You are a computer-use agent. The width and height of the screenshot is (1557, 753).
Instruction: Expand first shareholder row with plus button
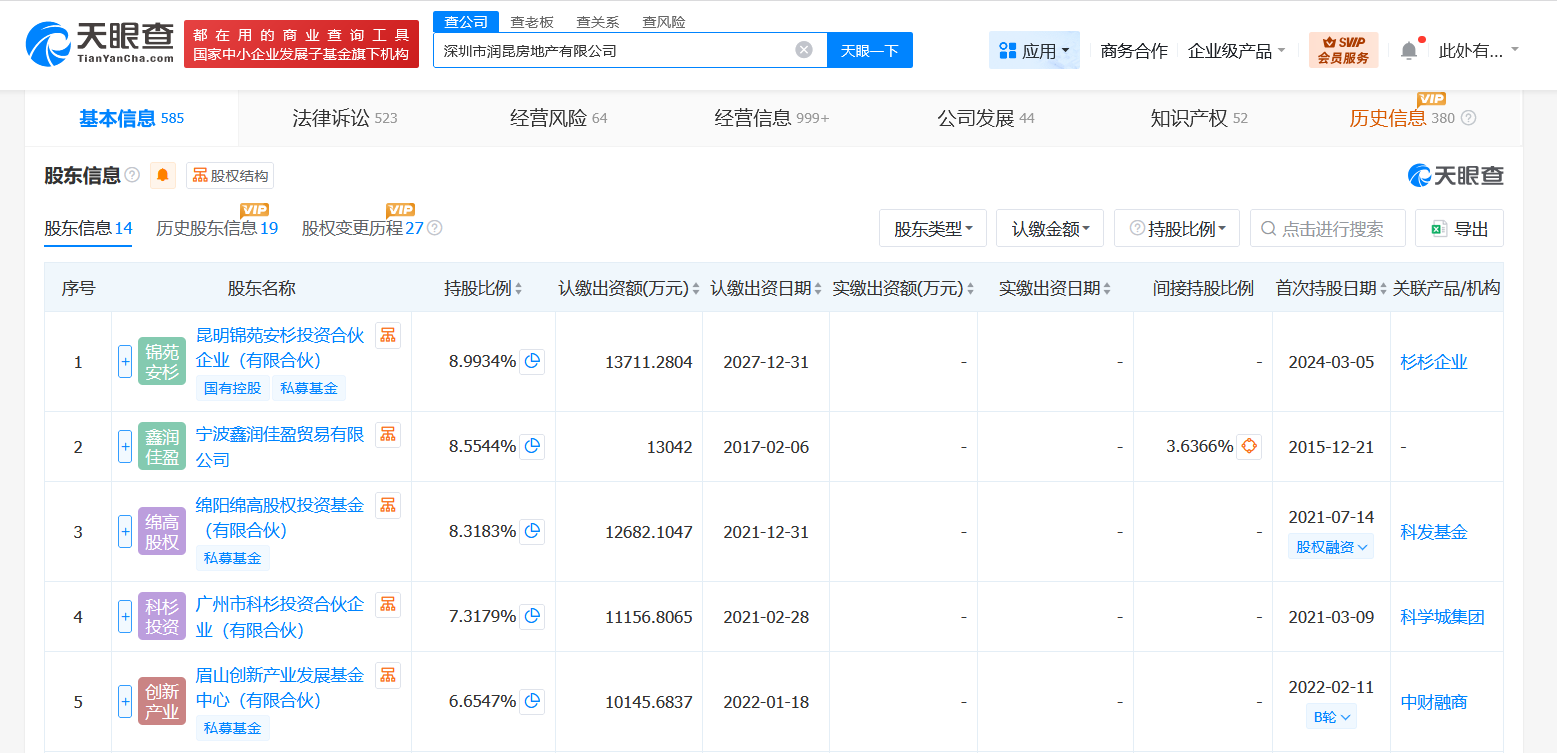click(124, 361)
